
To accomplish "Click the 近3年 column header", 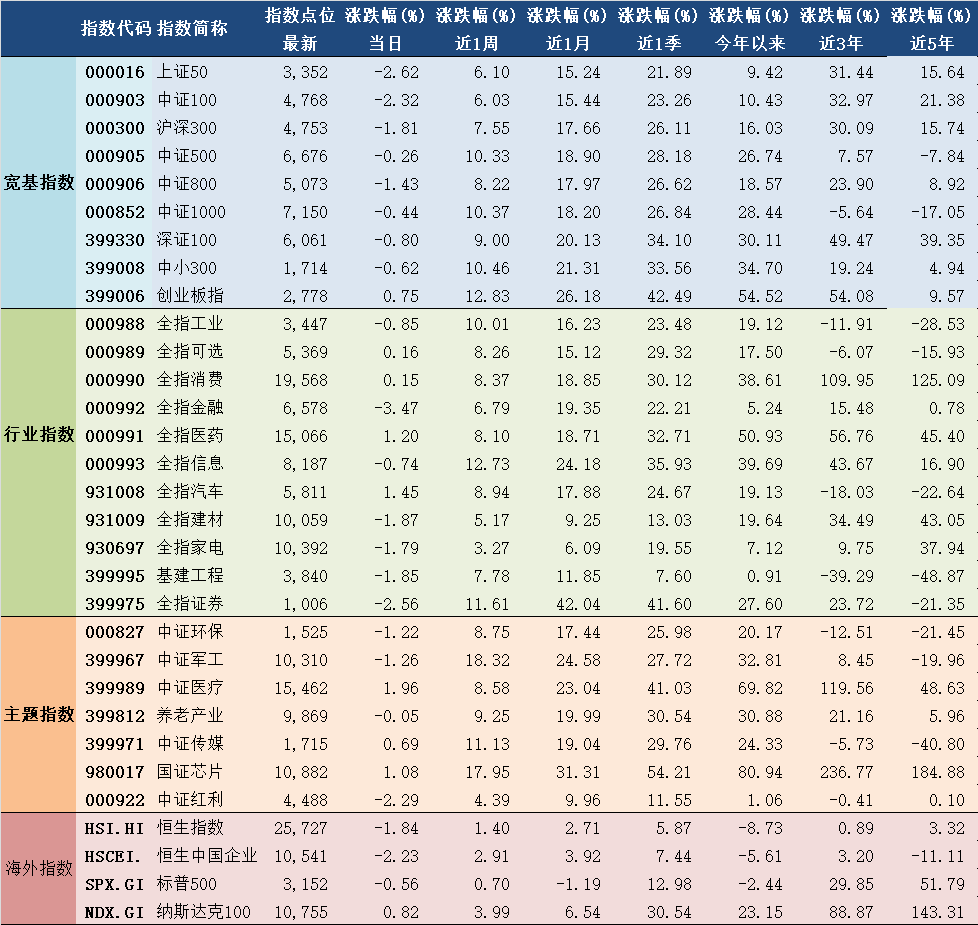I will point(841,44).
